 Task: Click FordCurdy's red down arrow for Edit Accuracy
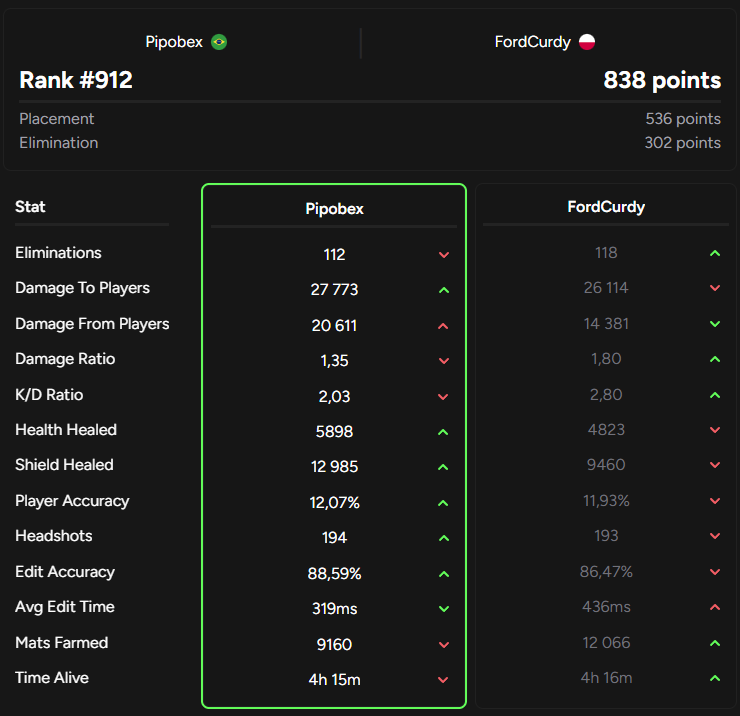[x=715, y=572]
